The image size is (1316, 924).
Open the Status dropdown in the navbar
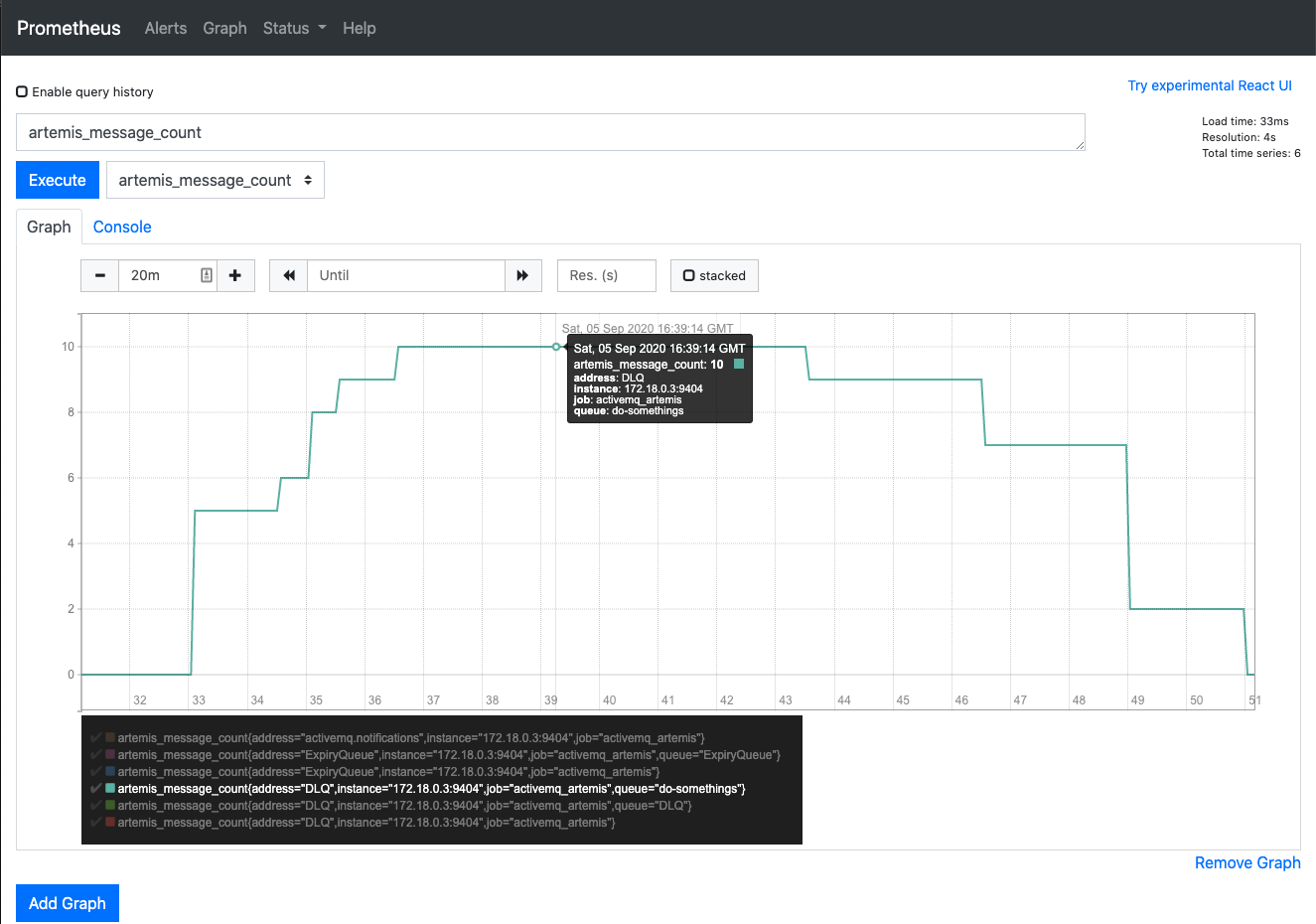coord(294,28)
